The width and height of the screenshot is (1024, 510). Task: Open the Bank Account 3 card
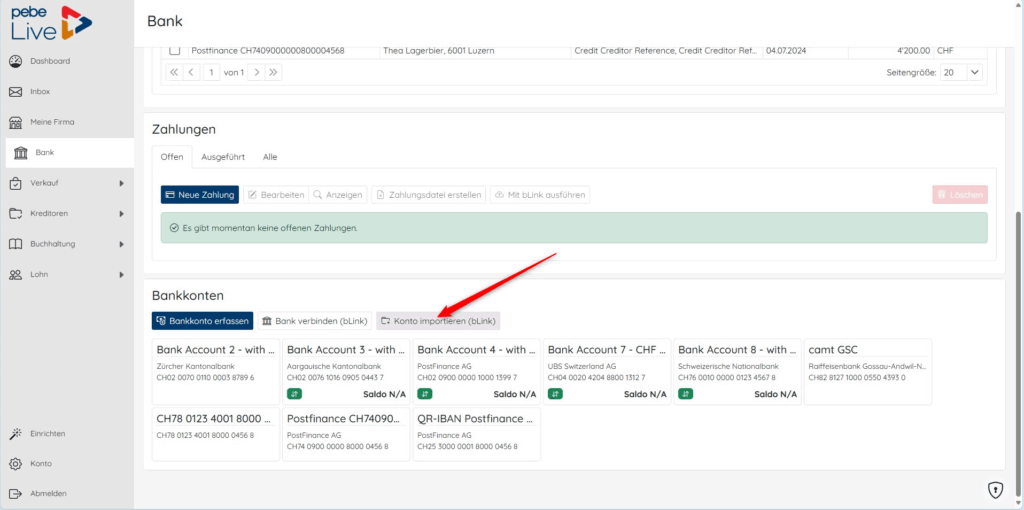pyautogui.click(x=346, y=372)
